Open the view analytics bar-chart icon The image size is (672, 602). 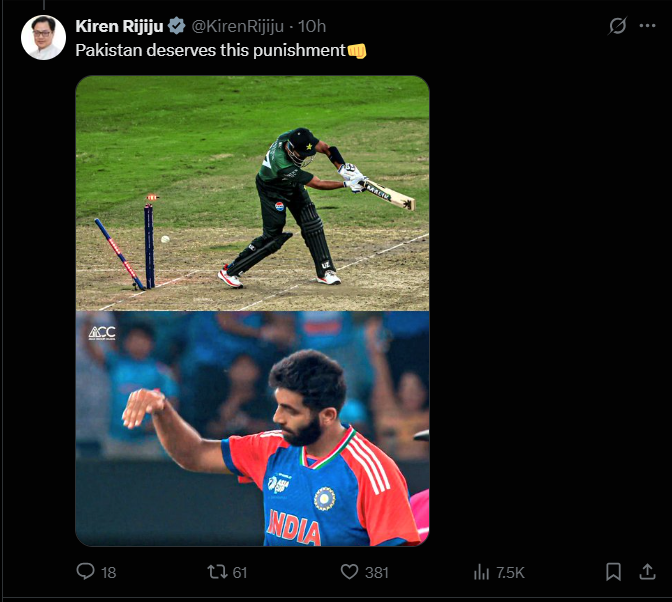point(481,572)
